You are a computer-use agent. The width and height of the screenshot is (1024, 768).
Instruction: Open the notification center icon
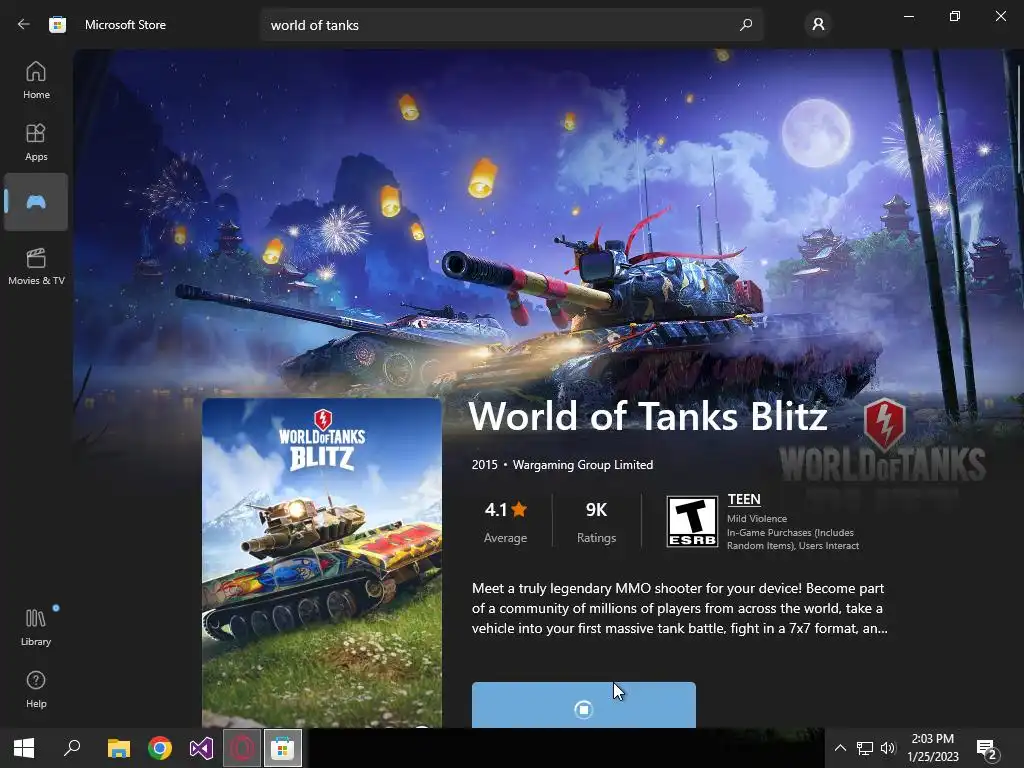click(987, 748)
